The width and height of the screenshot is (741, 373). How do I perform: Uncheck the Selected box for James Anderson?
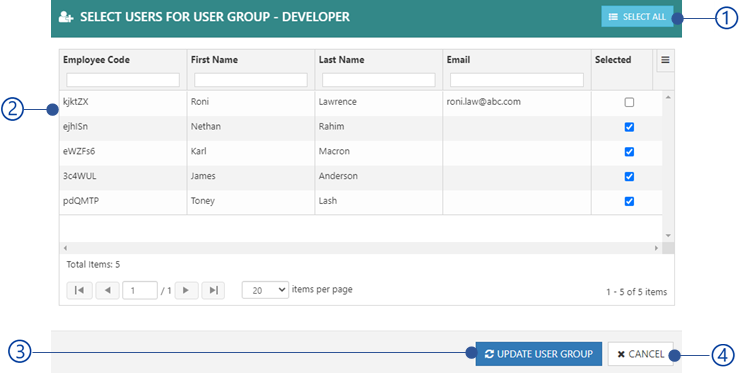(x=629, y=176)
